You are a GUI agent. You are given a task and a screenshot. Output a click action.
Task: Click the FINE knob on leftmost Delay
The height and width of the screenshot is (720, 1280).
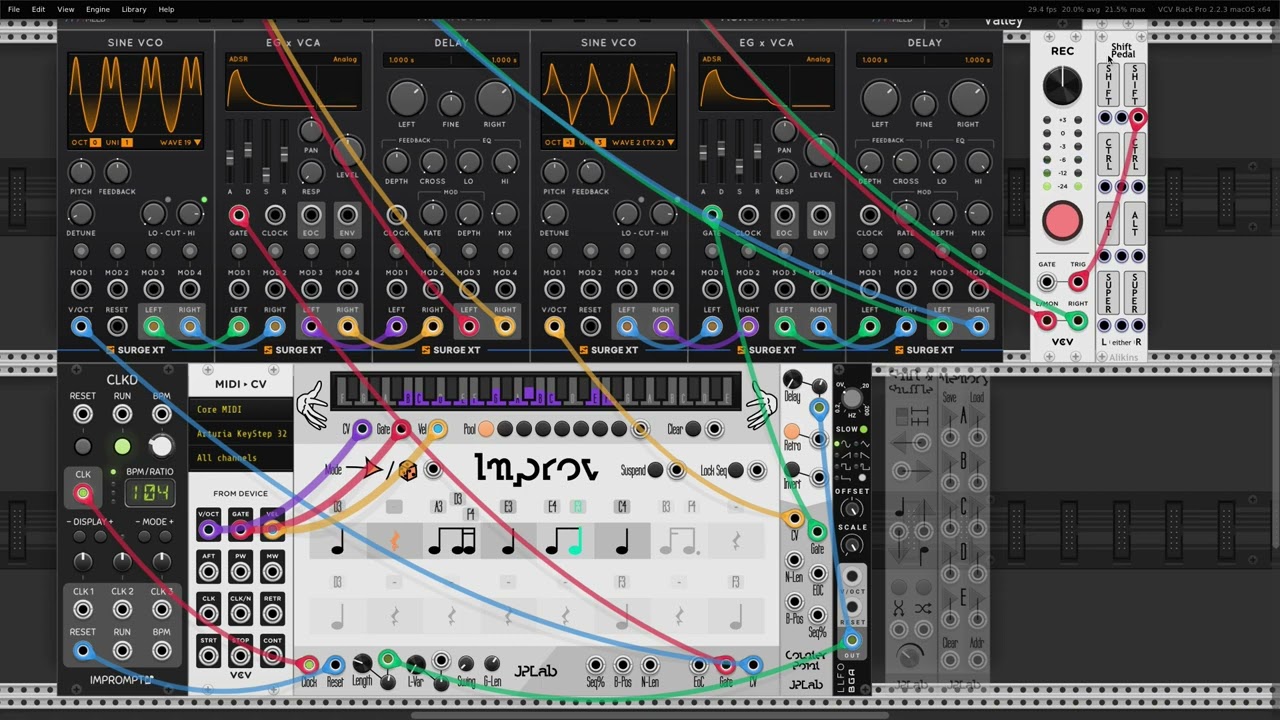pos(451,103)
